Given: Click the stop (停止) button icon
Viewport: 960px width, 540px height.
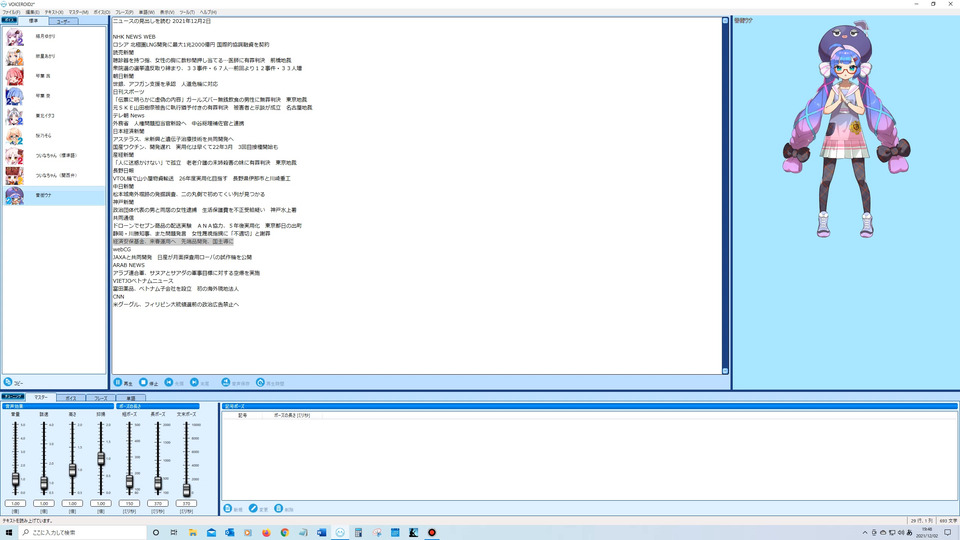Looking at the screenshot, I should point(143,383).
